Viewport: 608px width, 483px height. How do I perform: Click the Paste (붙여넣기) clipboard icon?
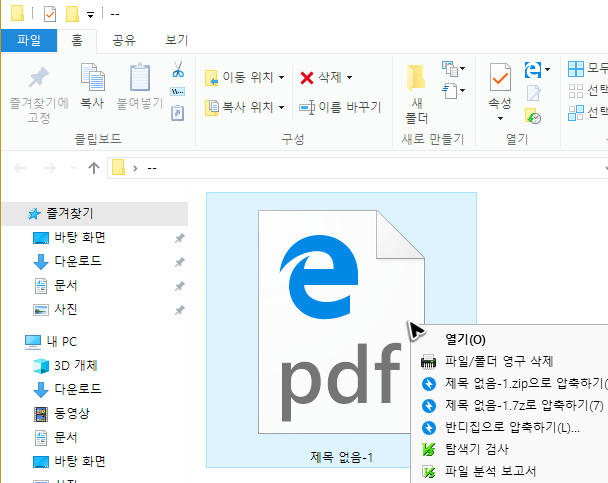point(140,77)
